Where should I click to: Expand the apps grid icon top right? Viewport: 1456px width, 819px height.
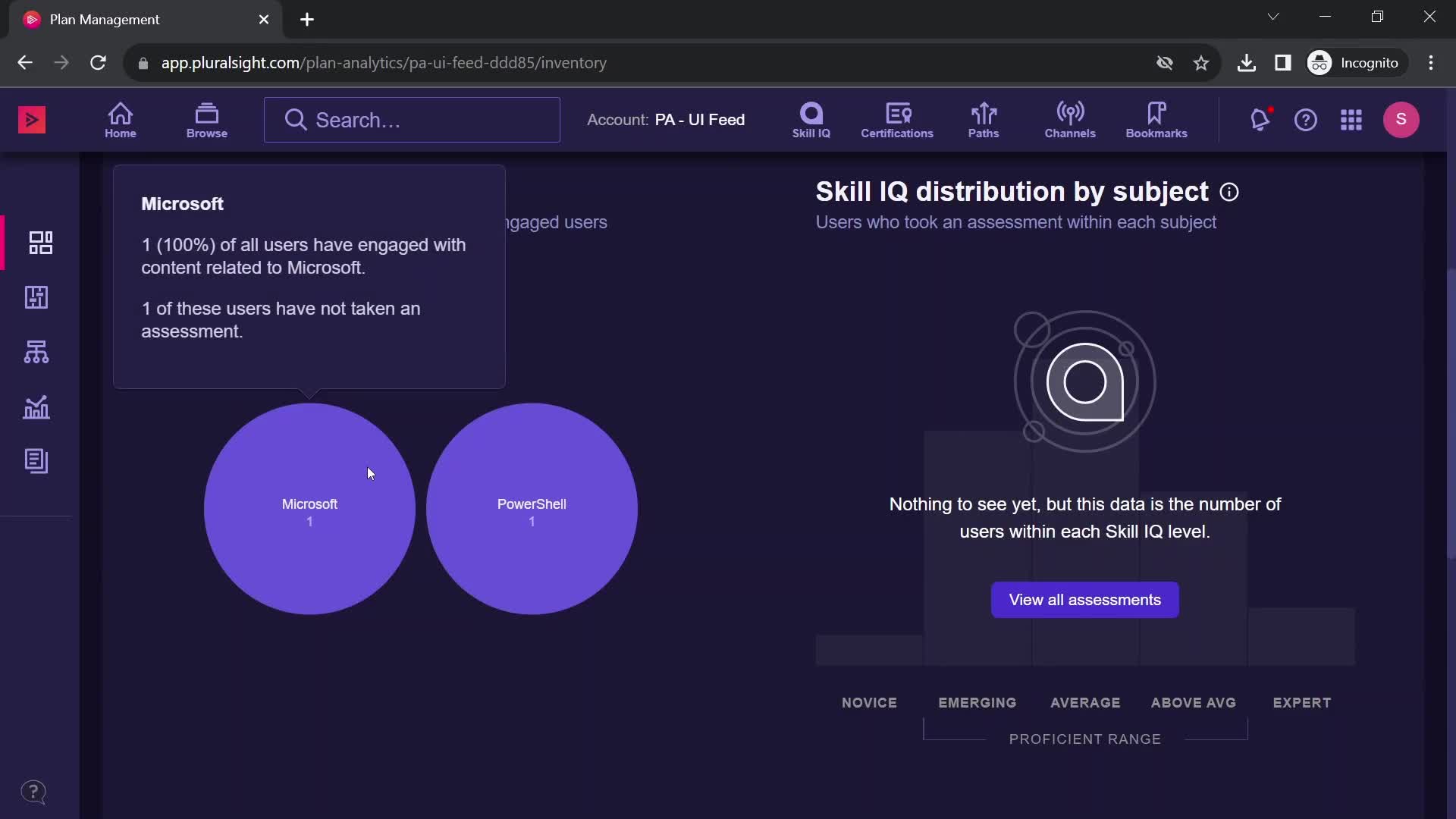(1351, 119)
